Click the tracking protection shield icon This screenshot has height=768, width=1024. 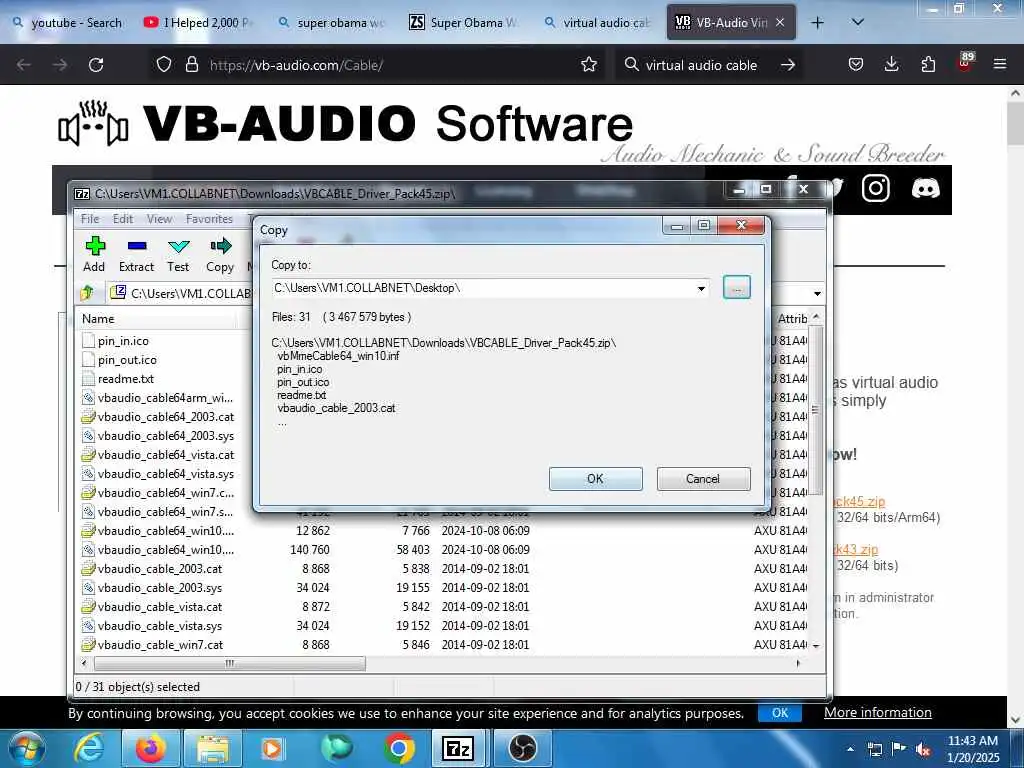(x=164, y=65)
